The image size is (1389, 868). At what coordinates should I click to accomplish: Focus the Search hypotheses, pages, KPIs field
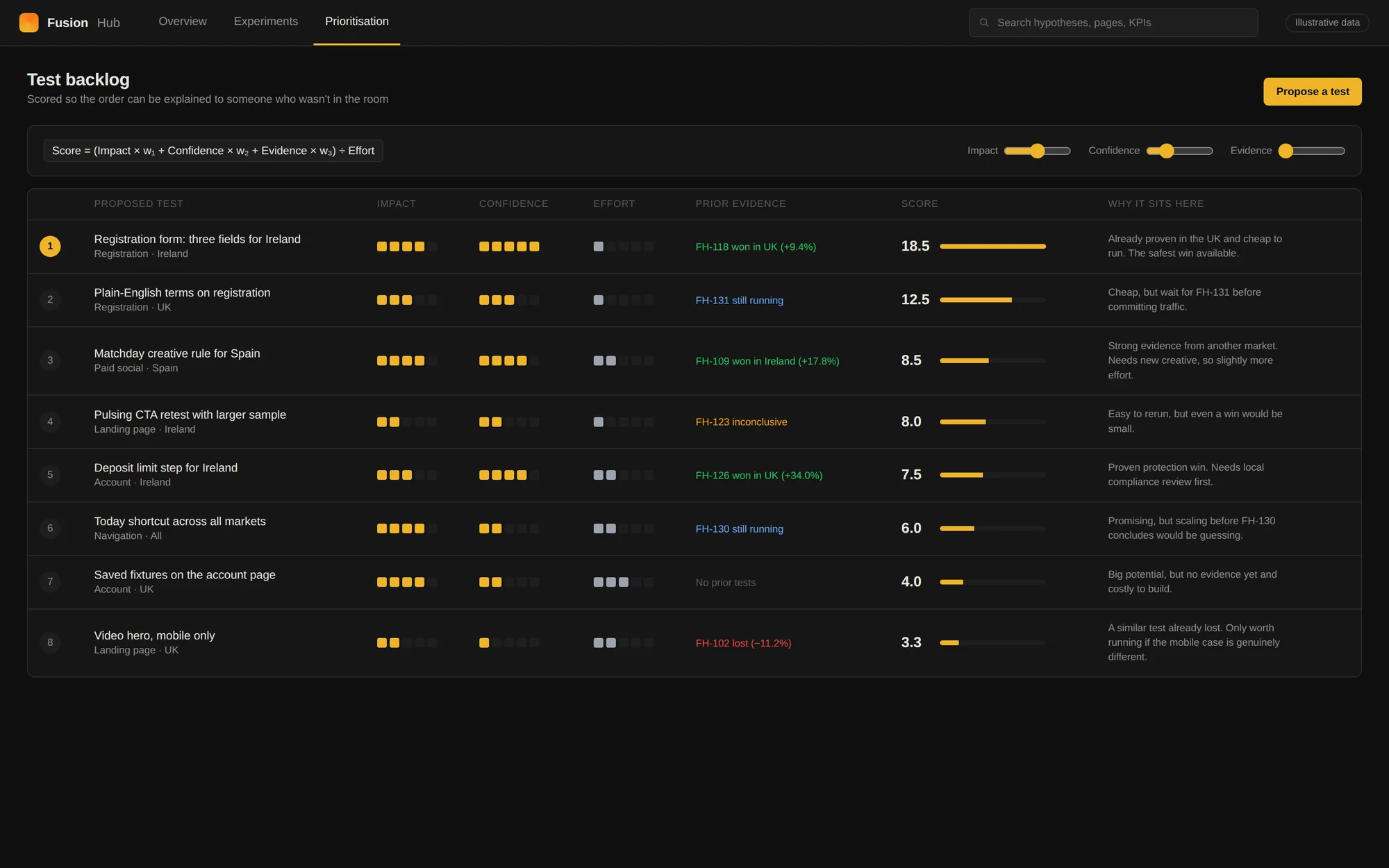point(1113,23)
